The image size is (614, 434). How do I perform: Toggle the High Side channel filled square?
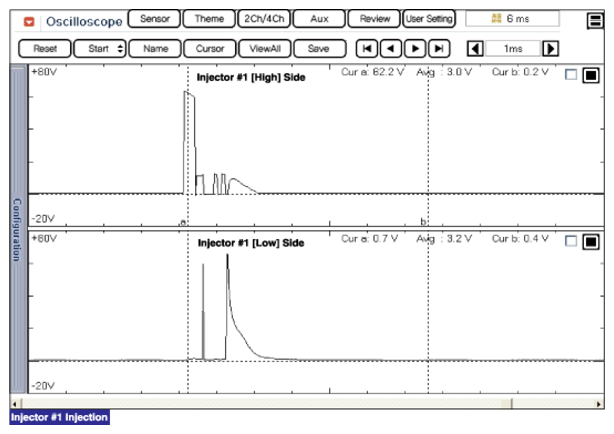[x=589, y=75]
